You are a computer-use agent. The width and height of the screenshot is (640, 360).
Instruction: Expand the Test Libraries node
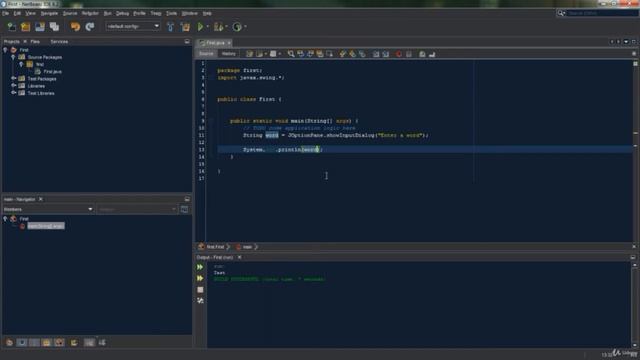(13, 93)
